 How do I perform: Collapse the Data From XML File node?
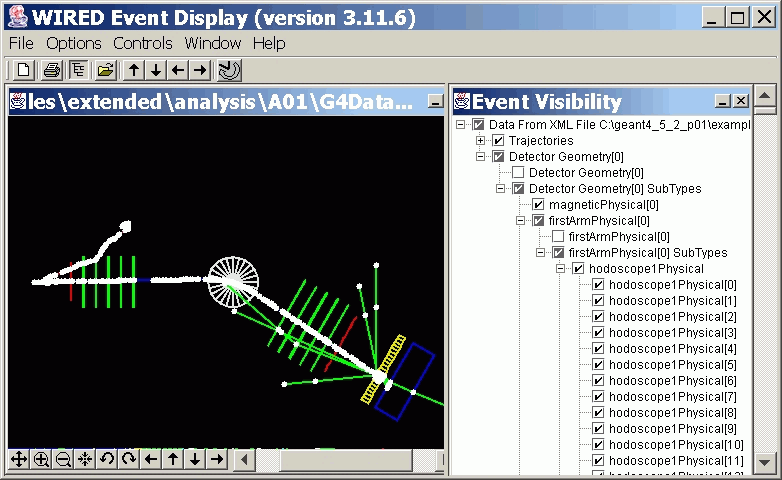point(461,125)
